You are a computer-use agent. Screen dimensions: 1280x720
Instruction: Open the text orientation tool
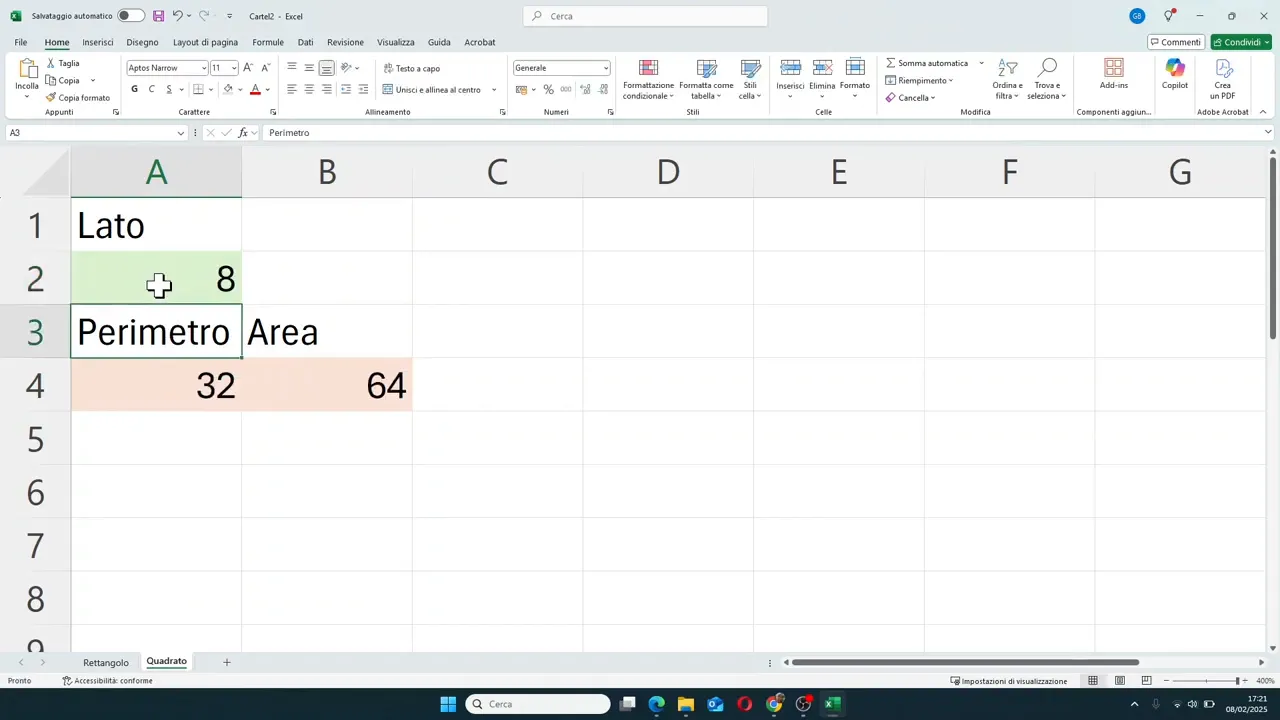(x=346, y=67)
